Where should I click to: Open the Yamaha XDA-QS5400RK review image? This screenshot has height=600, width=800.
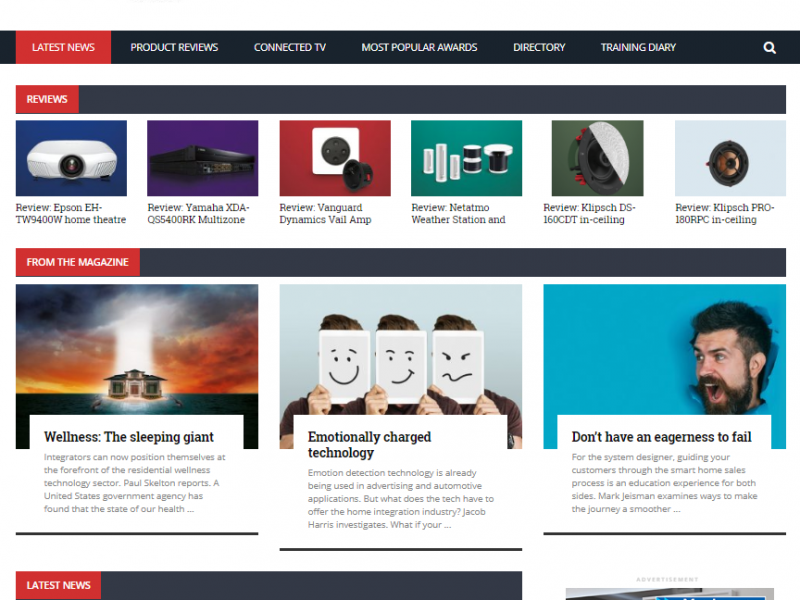click(203, 158)
